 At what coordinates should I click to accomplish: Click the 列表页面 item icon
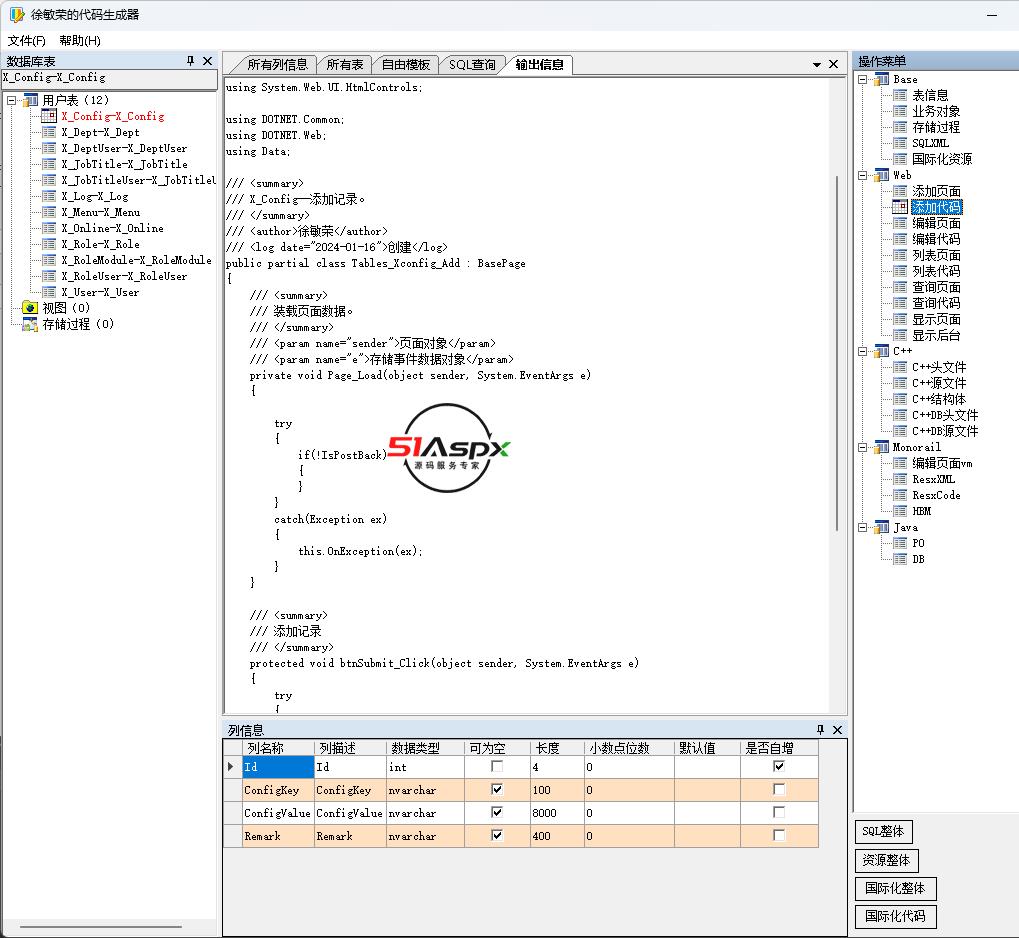[900, 255]
